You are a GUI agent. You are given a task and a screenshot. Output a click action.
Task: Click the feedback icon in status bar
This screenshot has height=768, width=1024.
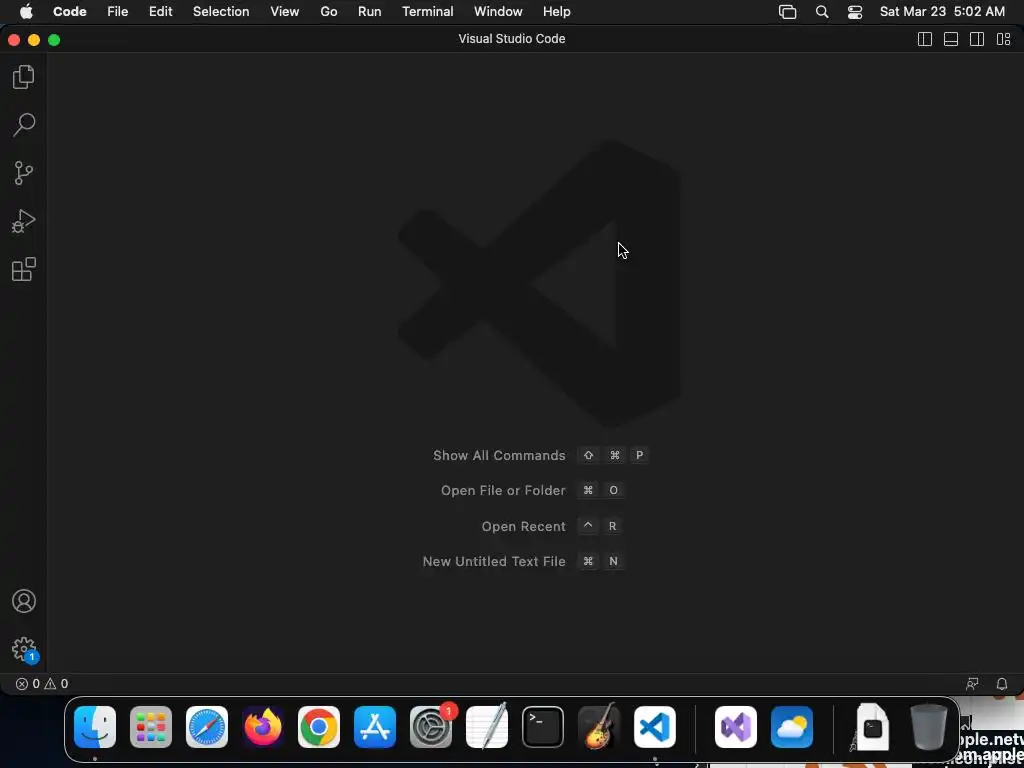point(972,684)
